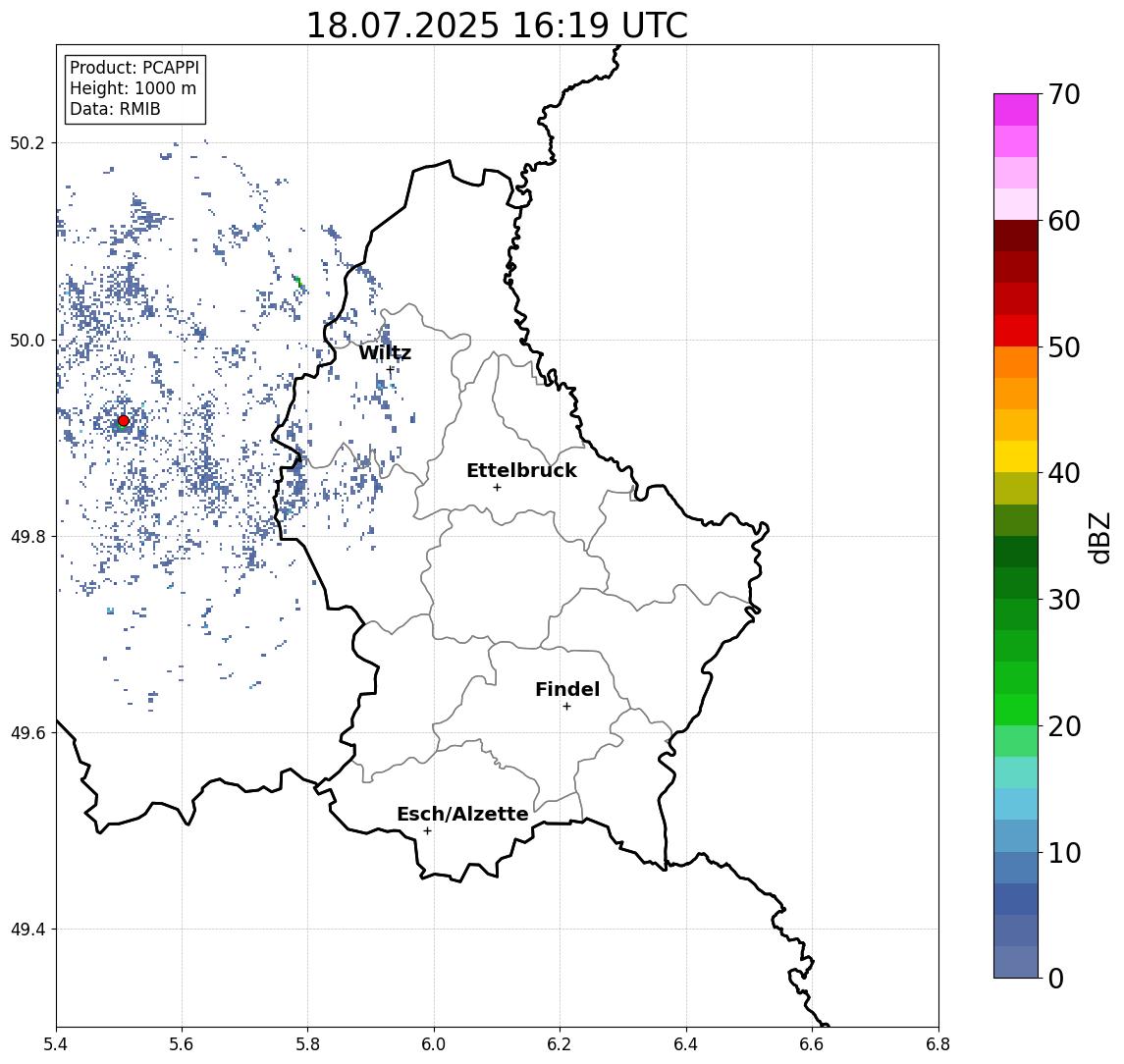
Task: Click the Product: PCAPPI text line
Action: [x=134, y=68]
